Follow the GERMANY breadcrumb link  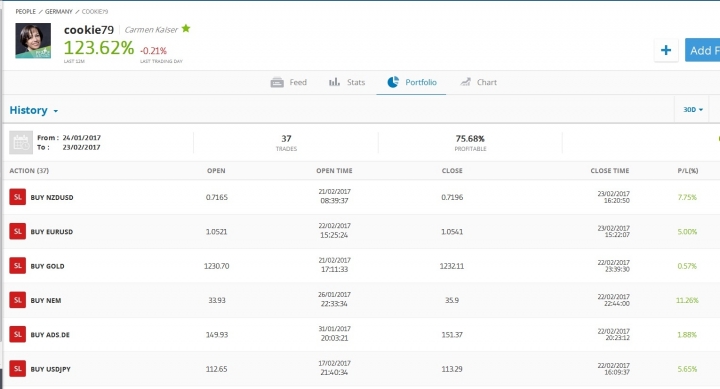[x=59, y=11]
